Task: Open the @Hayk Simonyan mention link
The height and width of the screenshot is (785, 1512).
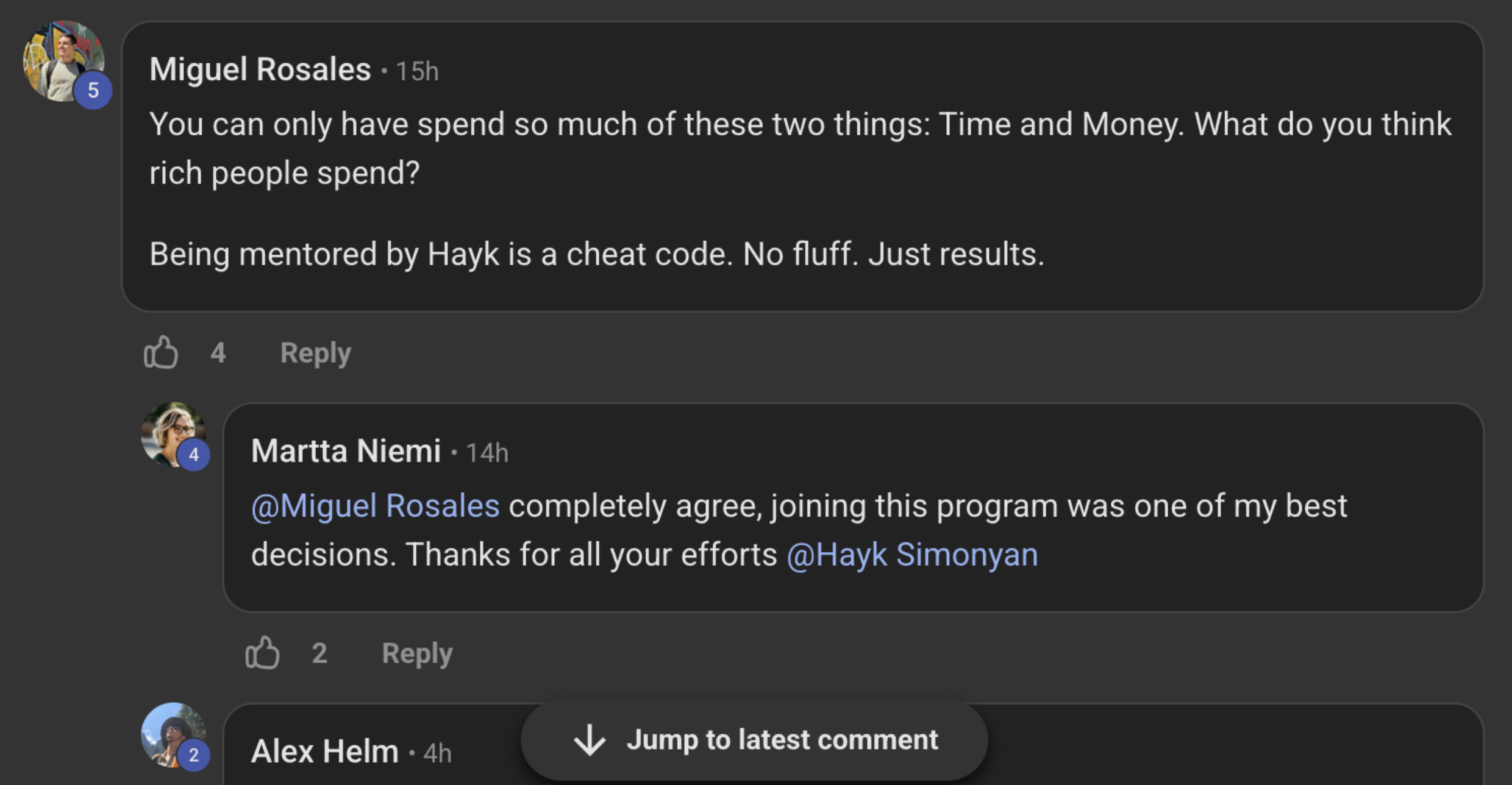Action: [912, 555]
